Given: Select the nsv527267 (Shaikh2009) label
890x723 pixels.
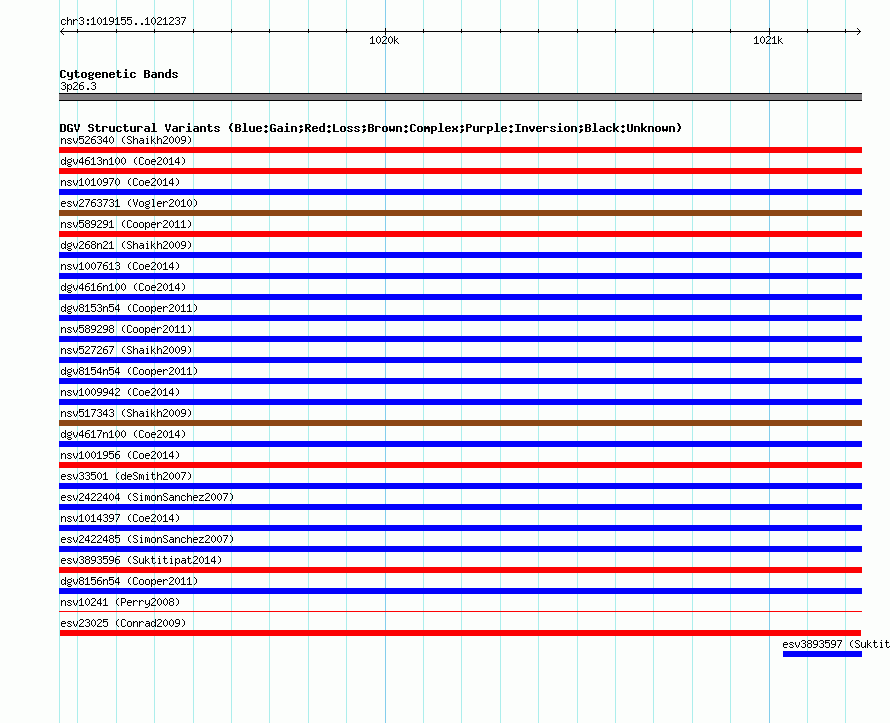Looking at the screenshot, I should click(x=126, y=350).
